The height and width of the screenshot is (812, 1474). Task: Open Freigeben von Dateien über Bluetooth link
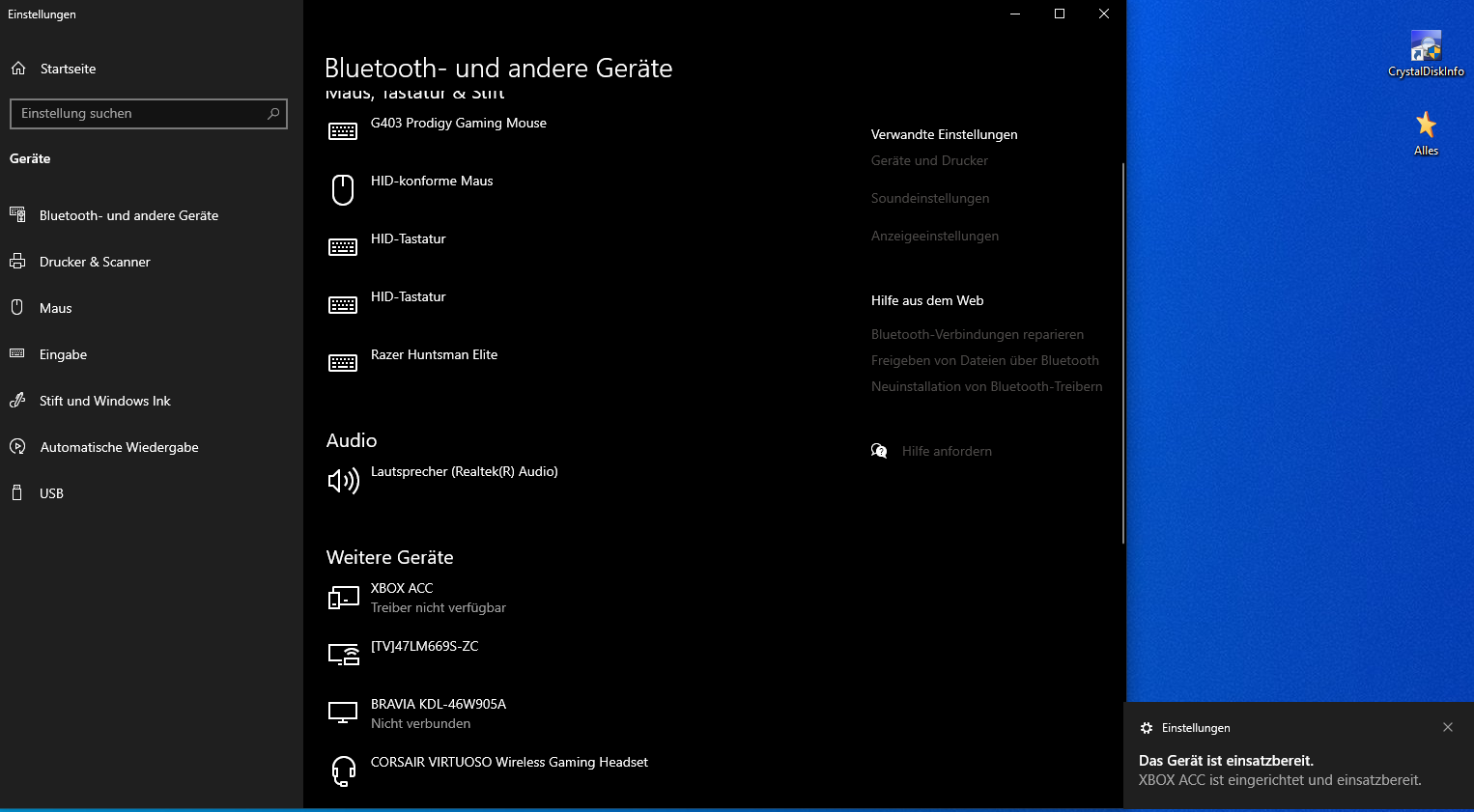coord(985,360)
